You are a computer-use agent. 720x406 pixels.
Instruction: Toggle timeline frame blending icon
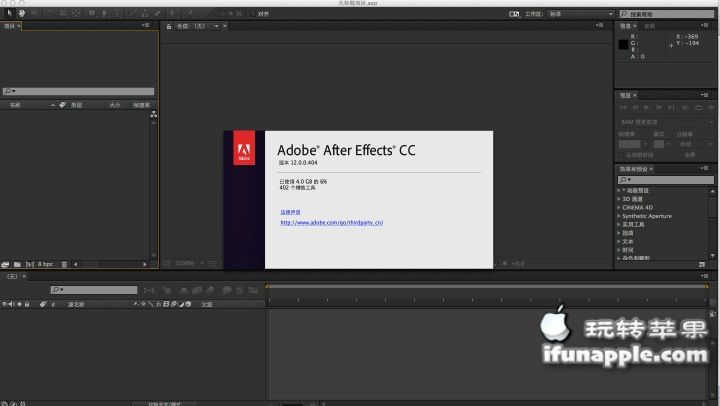(x=197, y=290)
